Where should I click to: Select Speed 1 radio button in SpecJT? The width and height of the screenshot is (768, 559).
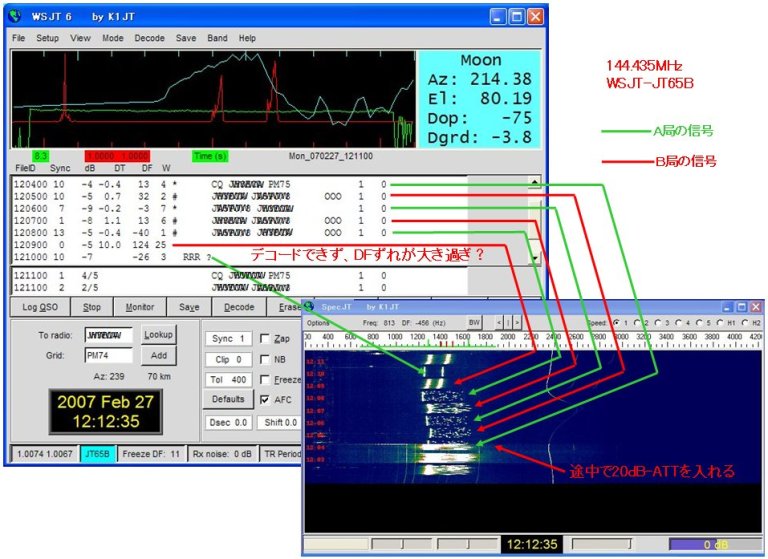coord(617,323)
